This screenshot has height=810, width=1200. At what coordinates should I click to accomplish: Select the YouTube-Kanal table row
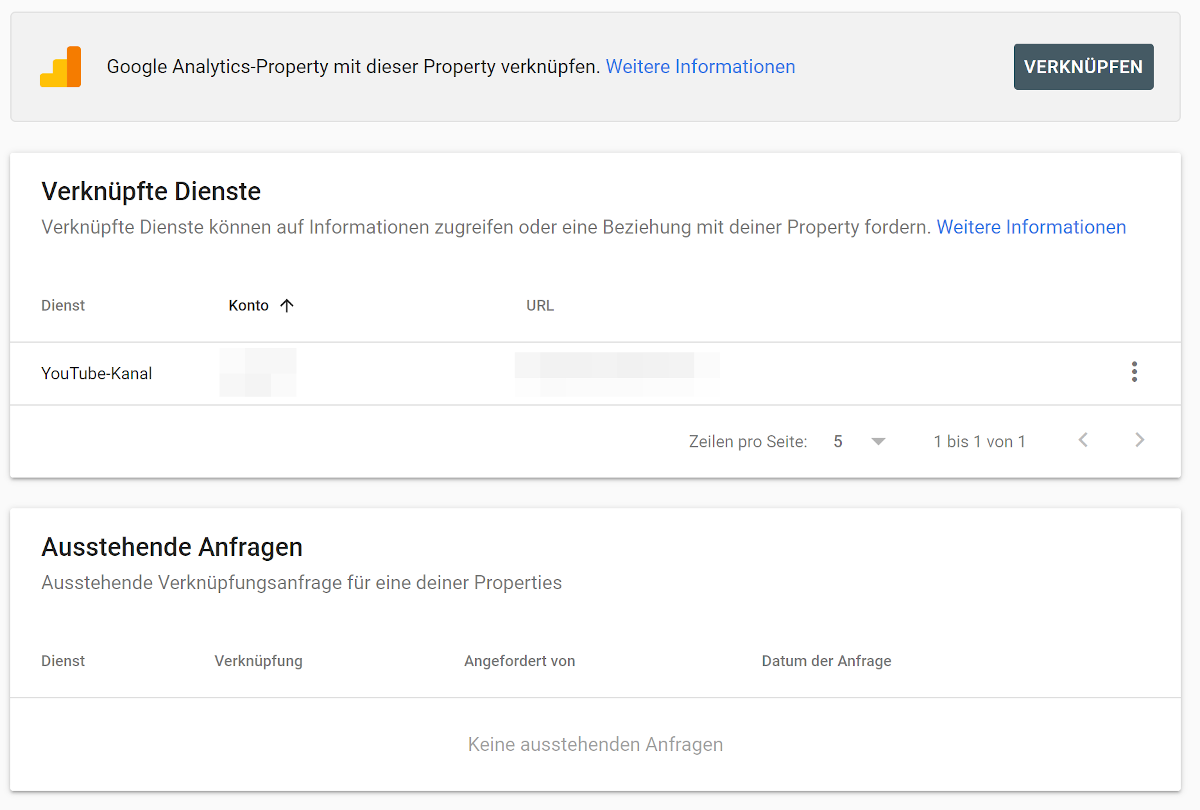point(400,373)
